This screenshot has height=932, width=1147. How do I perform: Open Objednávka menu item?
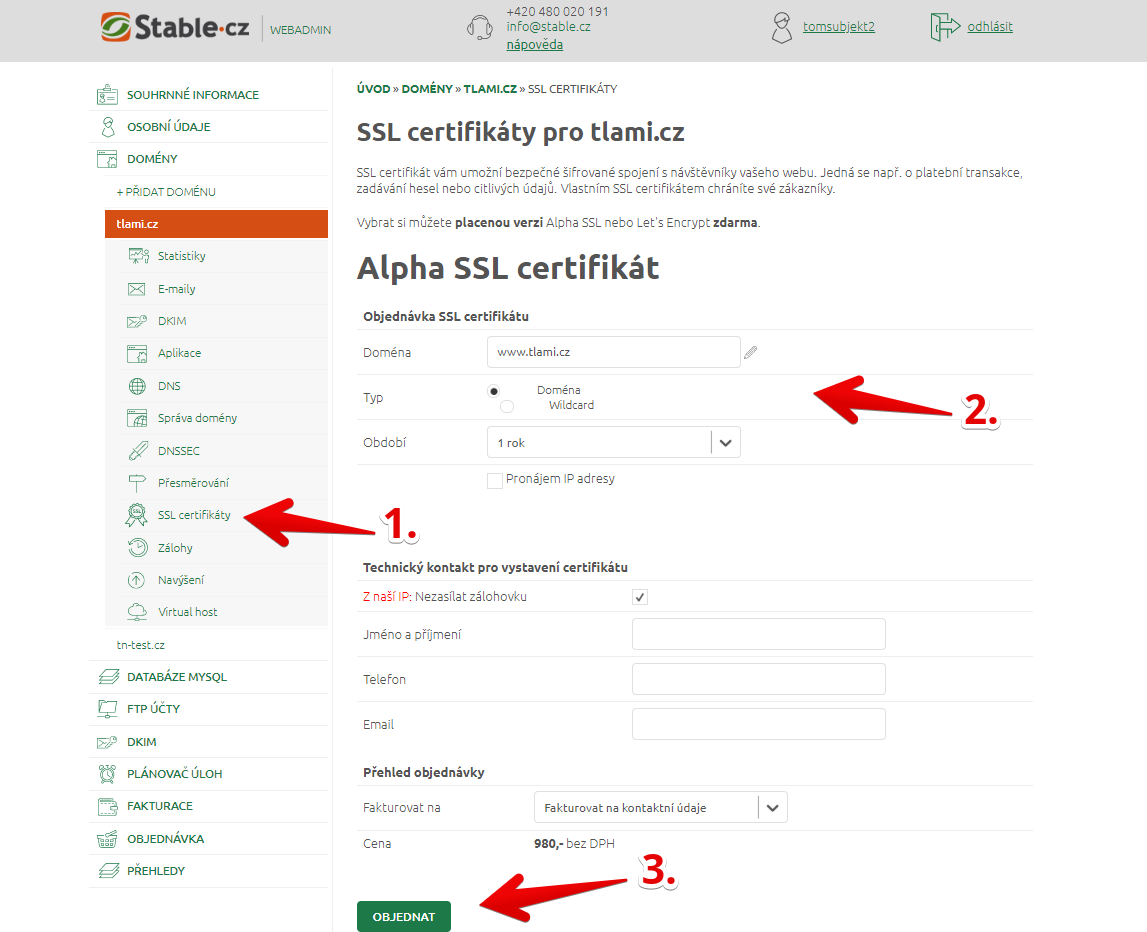[165, 838]
